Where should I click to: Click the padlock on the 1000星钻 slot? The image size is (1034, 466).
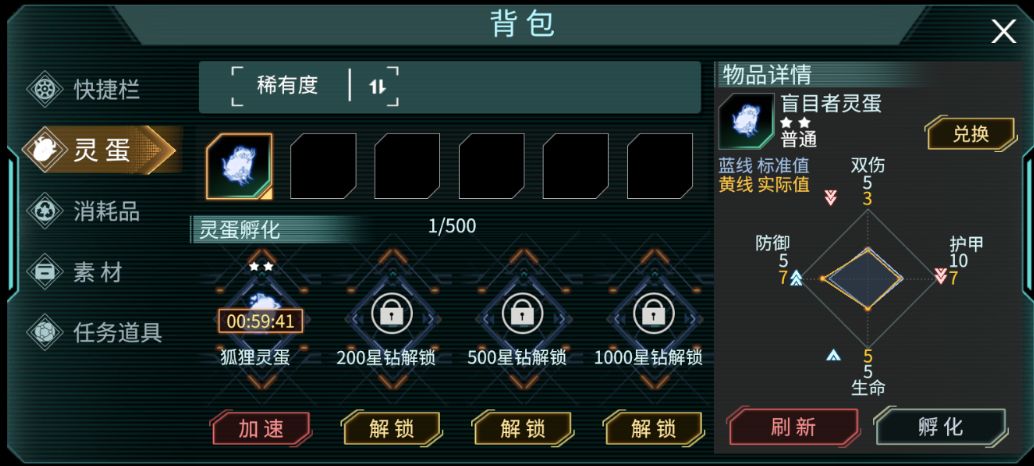653,314
